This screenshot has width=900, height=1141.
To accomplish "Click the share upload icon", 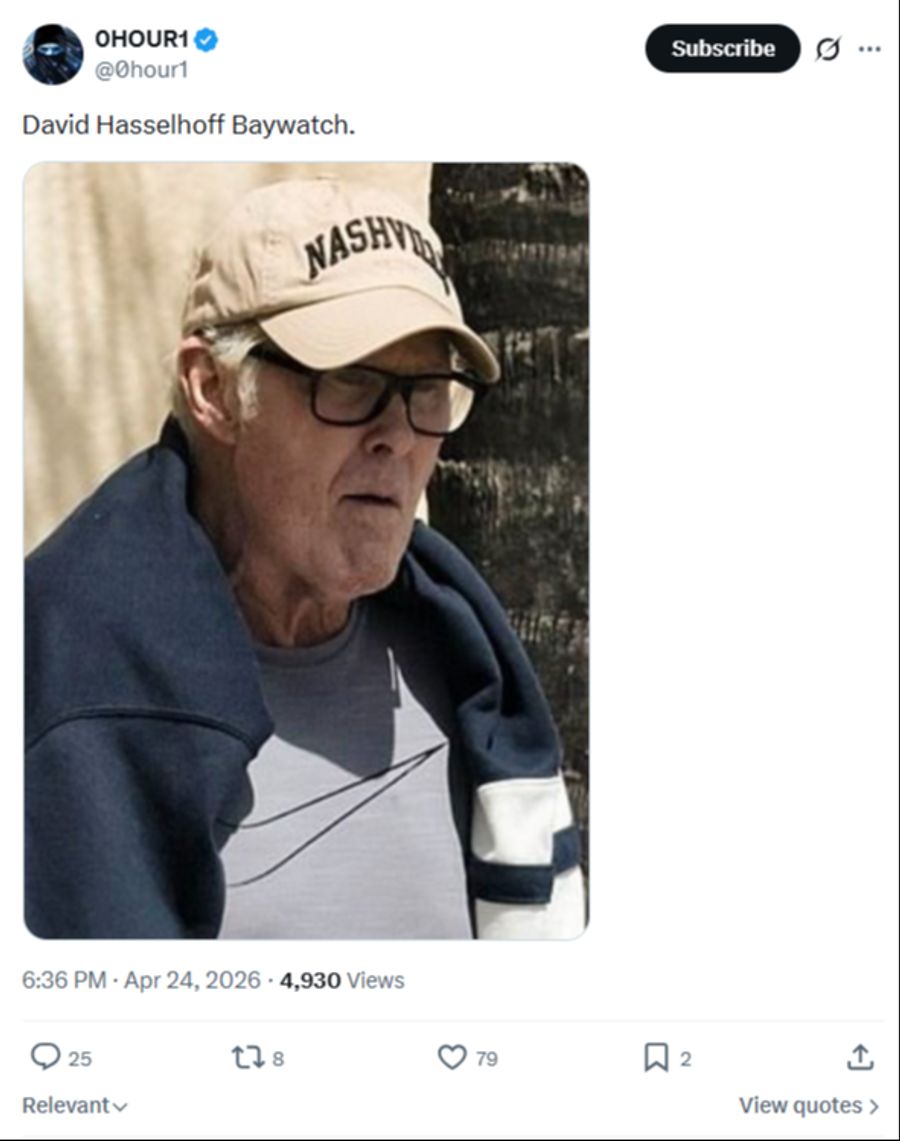I will (x=860, y=1057).
